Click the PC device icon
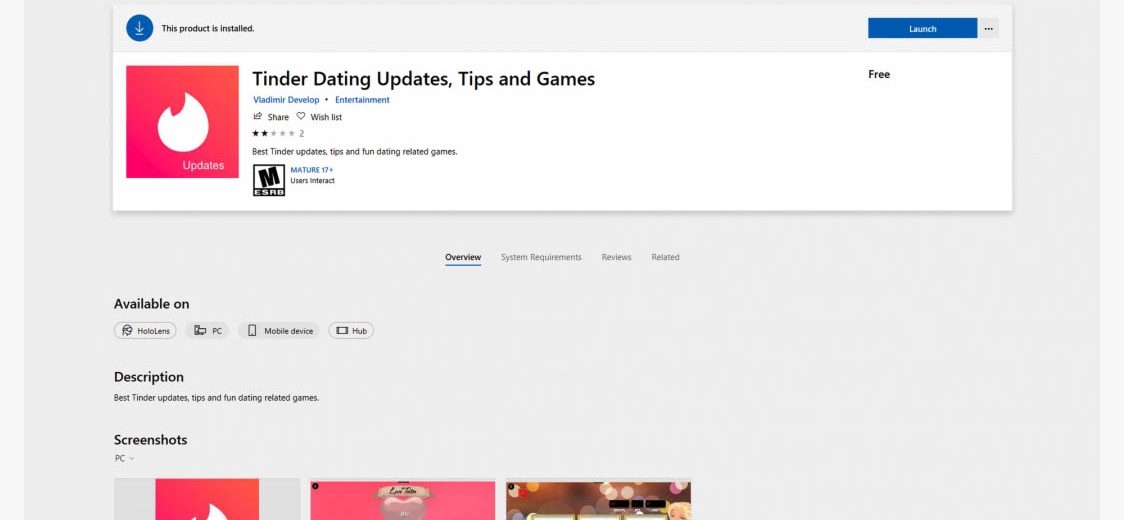The width and height of the screenshot is (1124, 520). [x=200, y=331]
